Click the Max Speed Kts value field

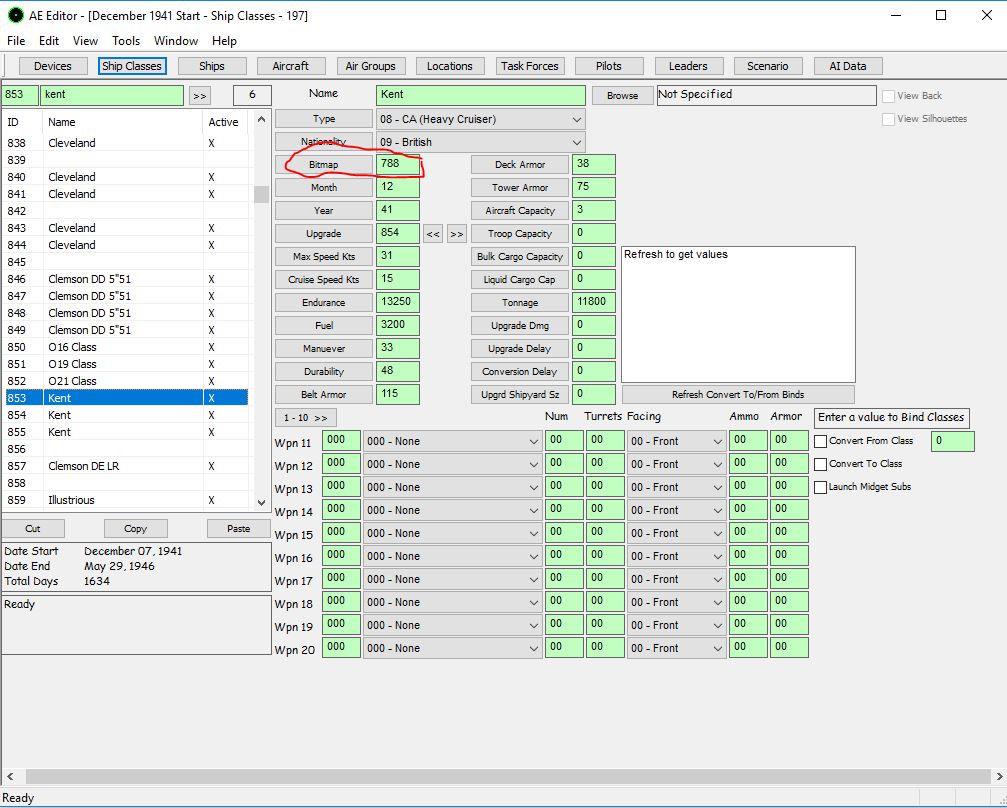[x=398, y=256]
